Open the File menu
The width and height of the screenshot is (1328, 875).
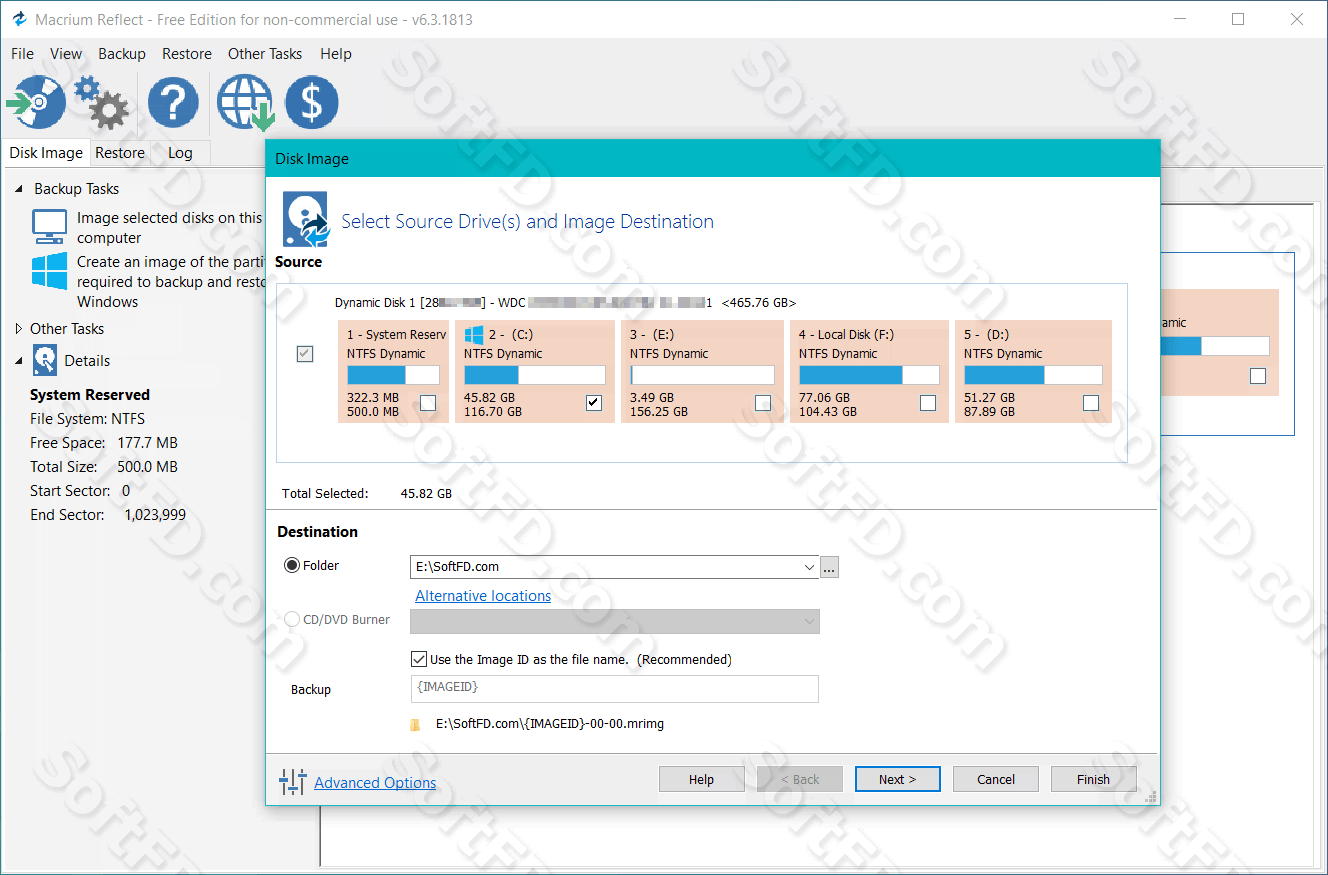pyautogui.click(x=22, y=54)
